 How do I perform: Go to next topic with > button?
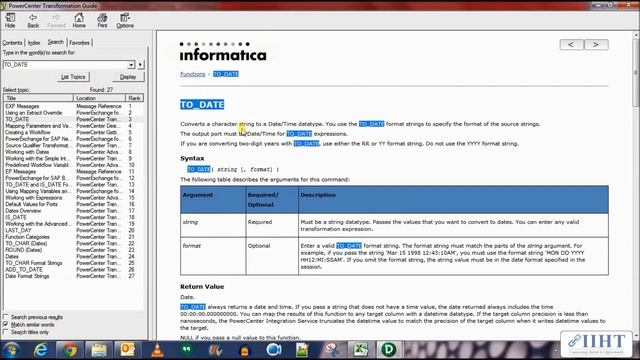pyautogui.click(x=596, y=44)
